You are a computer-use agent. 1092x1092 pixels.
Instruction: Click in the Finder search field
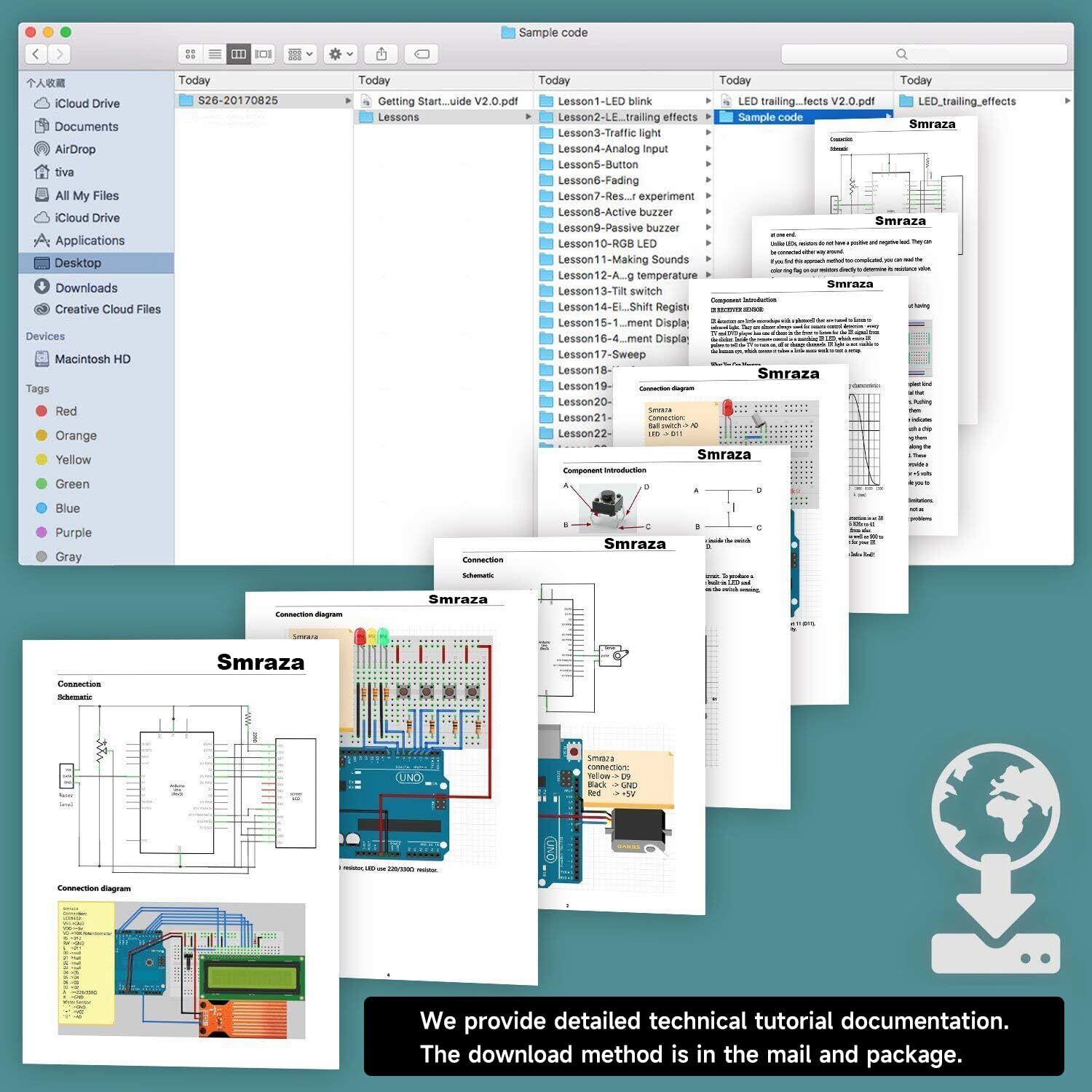click(x=923, y=54)
